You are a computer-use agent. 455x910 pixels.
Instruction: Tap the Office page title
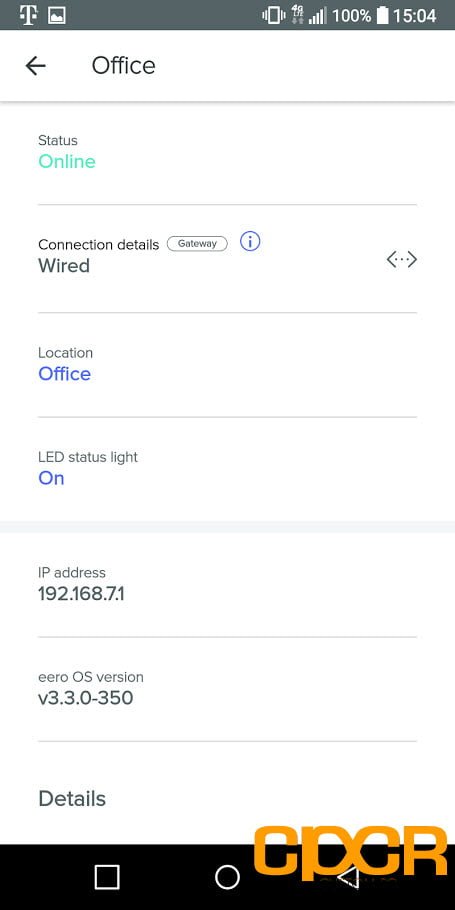point(124,66)
